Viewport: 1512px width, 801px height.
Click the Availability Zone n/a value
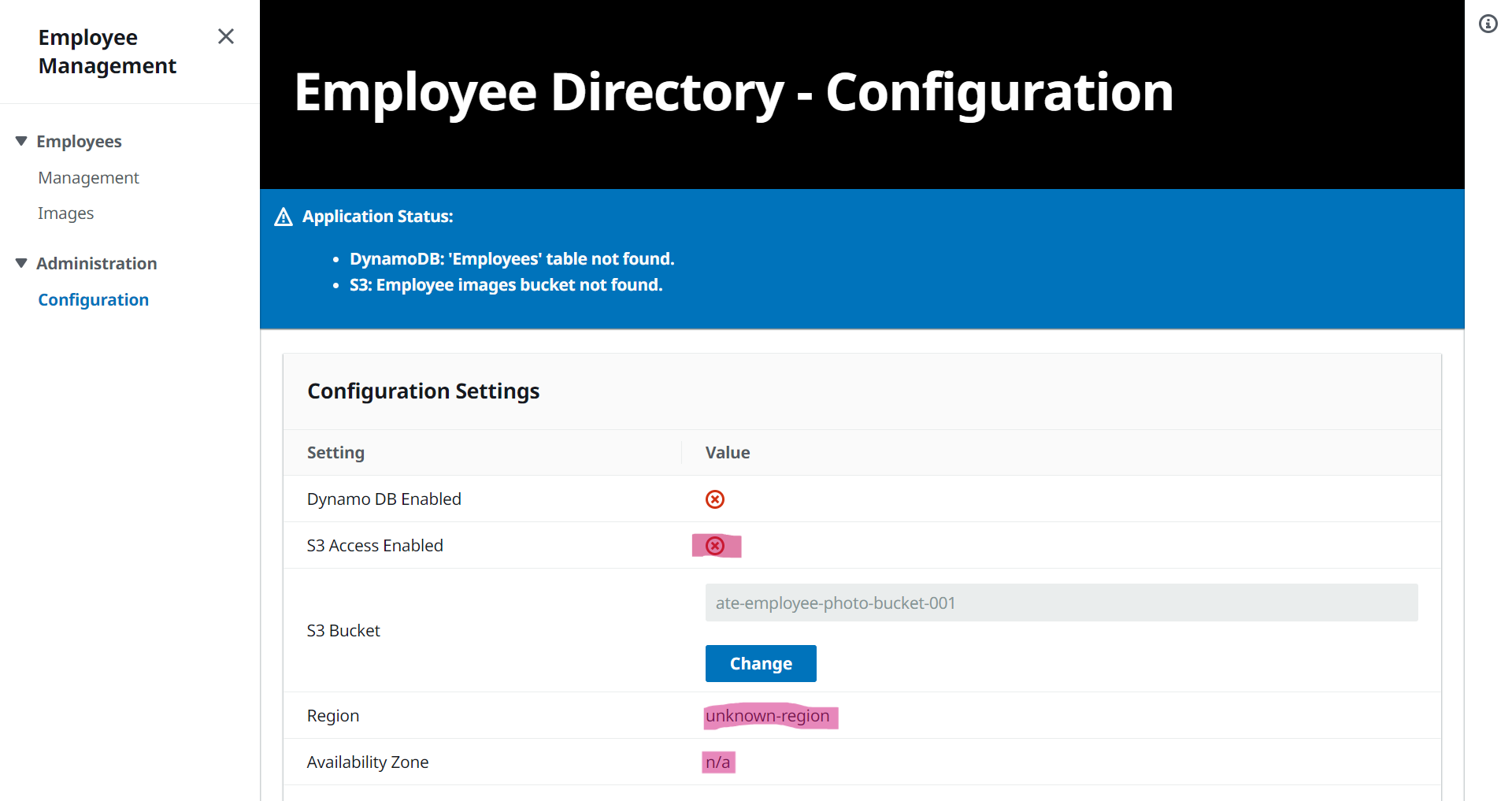tap(717, 762)
